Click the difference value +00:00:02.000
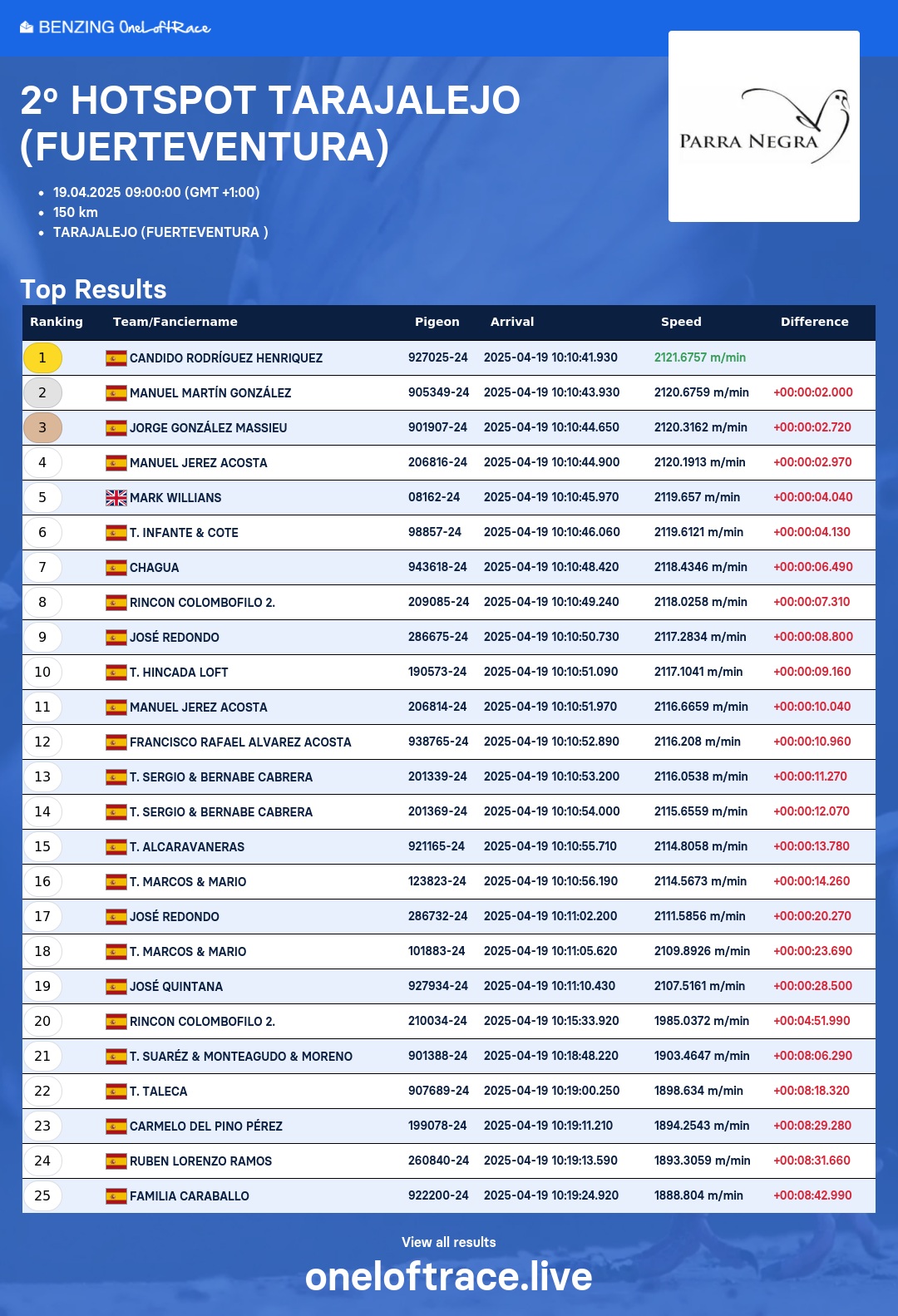 pyautogui.click(x=813, y=392)
